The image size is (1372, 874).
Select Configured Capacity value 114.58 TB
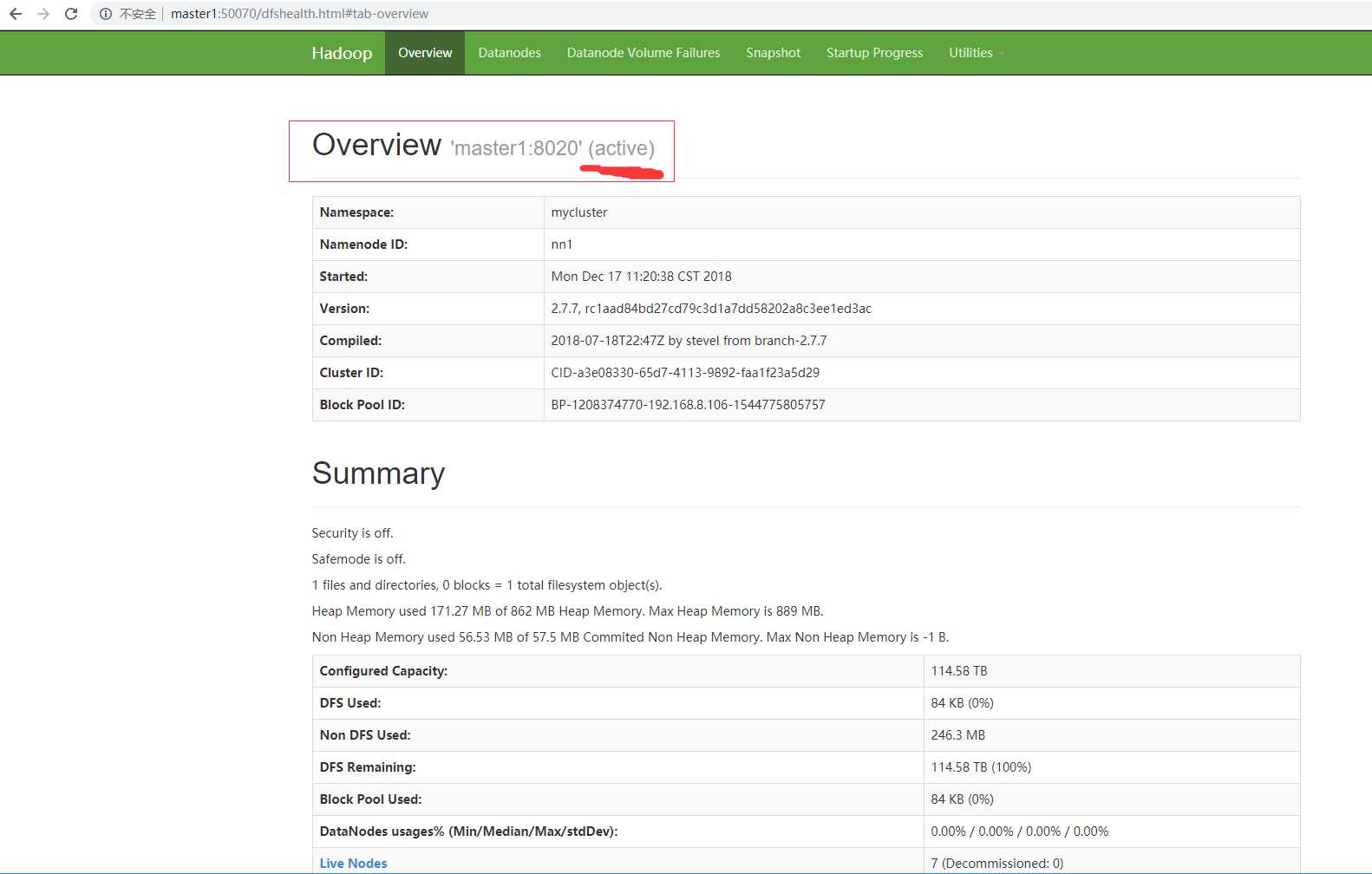tap(959, 671)
